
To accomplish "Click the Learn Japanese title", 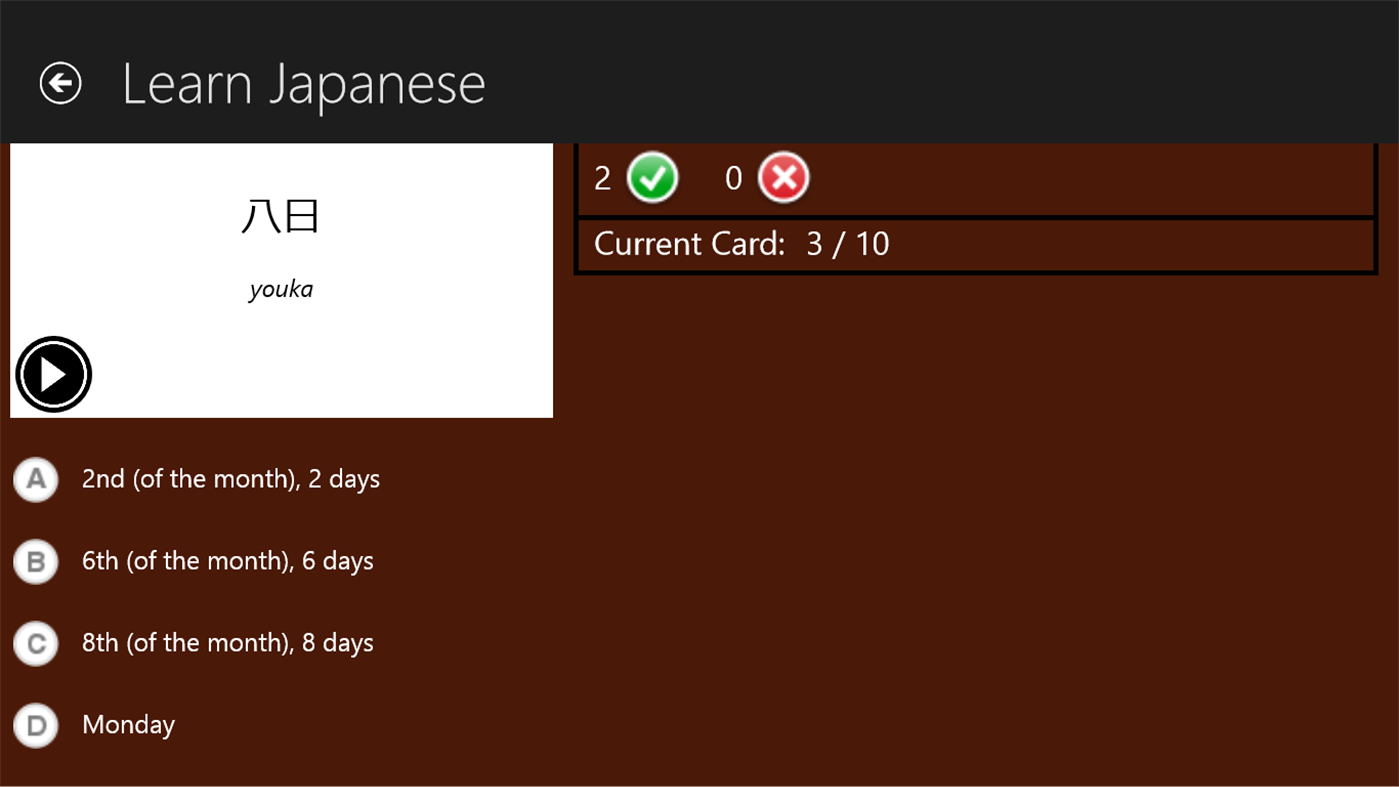I will point(303,83).
